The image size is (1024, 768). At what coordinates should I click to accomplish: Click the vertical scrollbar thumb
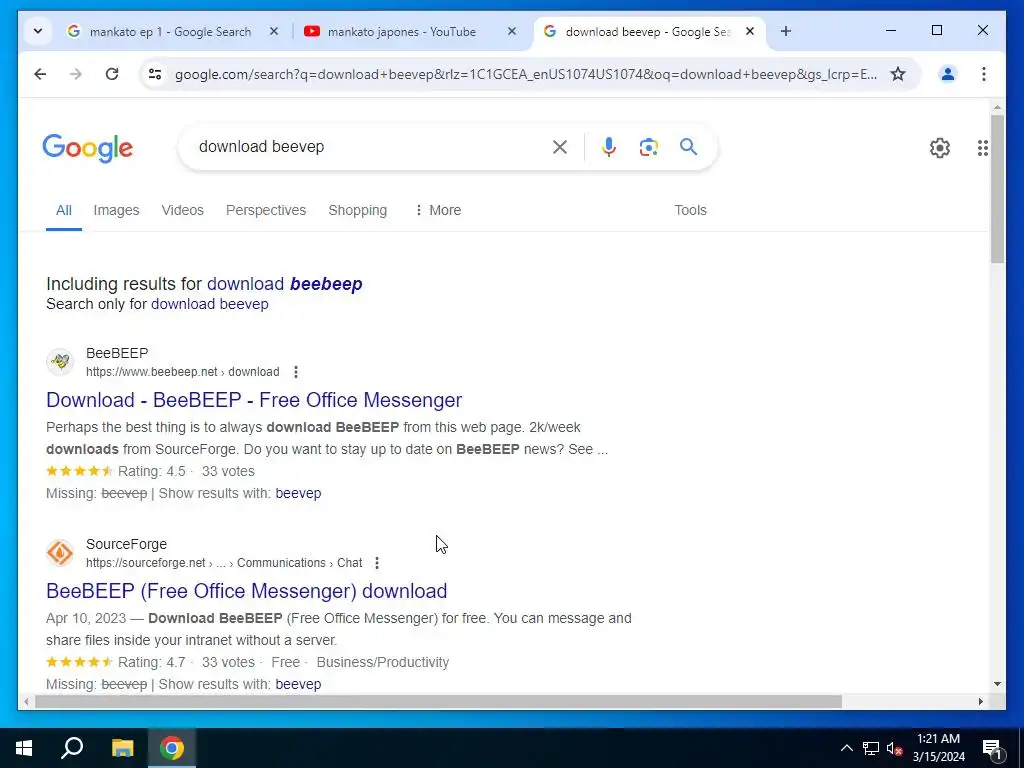point(997,189)
